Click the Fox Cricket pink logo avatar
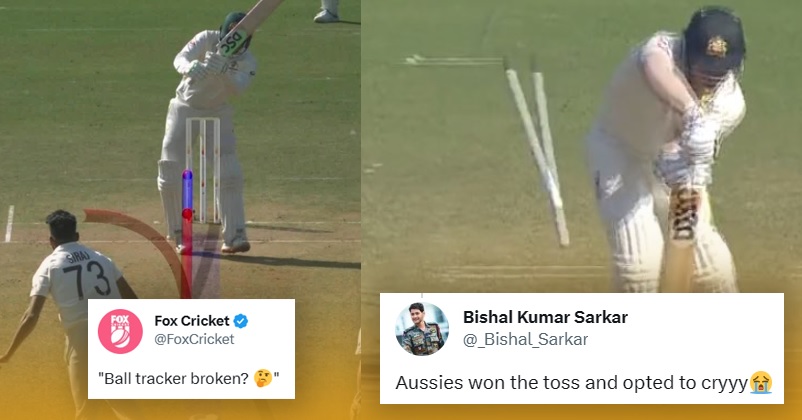The height and width of the screenshot is (420, 802). [x=120, y=331]
